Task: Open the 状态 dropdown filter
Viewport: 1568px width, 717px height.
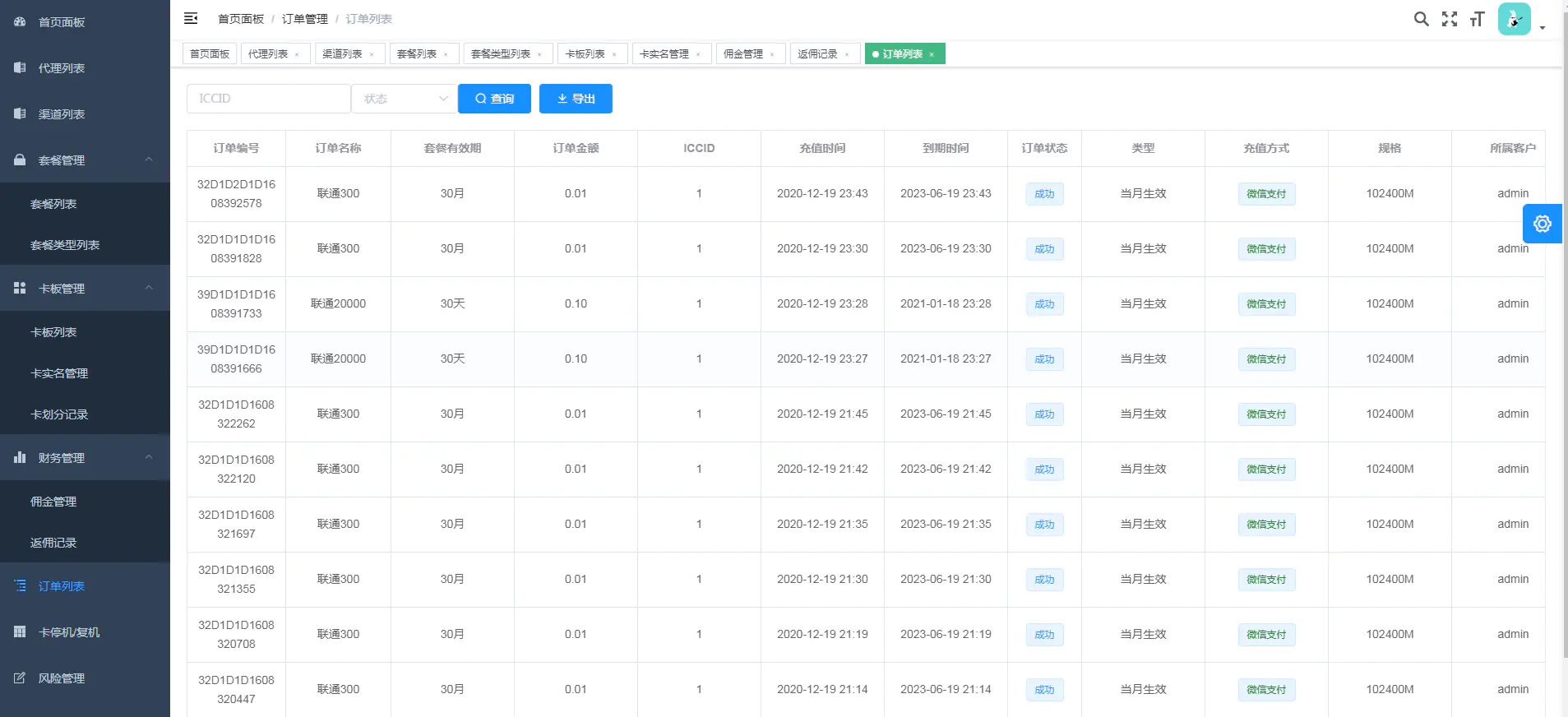Action: pyautogui.click(x=404, y=99)
